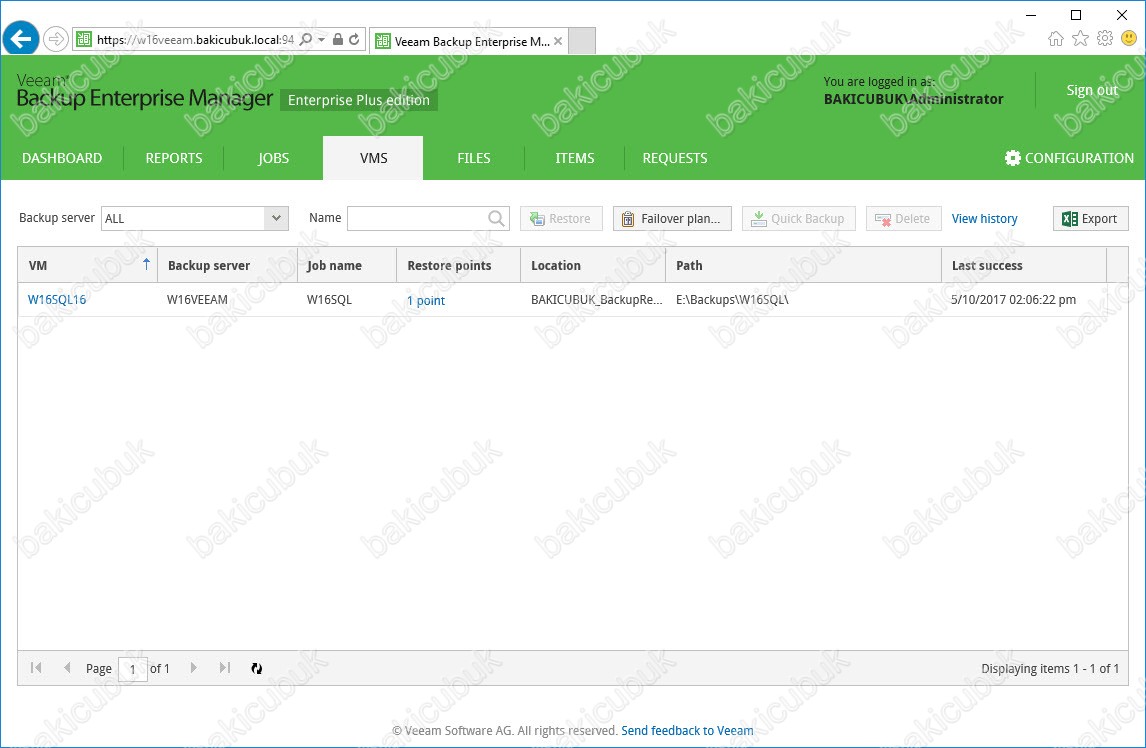
Task: Close the Veeam Backup Enterprise Manager tab
Action: point(558,41)
